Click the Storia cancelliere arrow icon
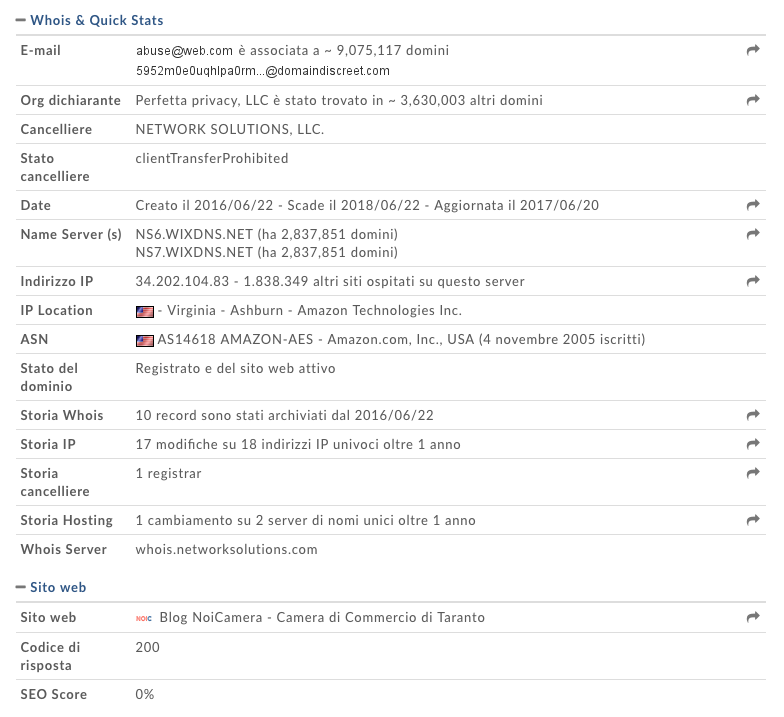The image size is (784, 717). click(x=753, y=473)
